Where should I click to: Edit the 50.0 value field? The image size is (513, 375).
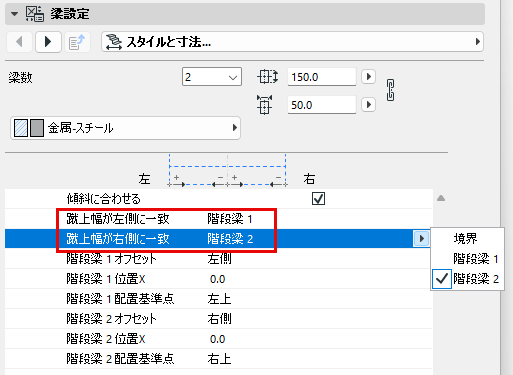[322, 105]
